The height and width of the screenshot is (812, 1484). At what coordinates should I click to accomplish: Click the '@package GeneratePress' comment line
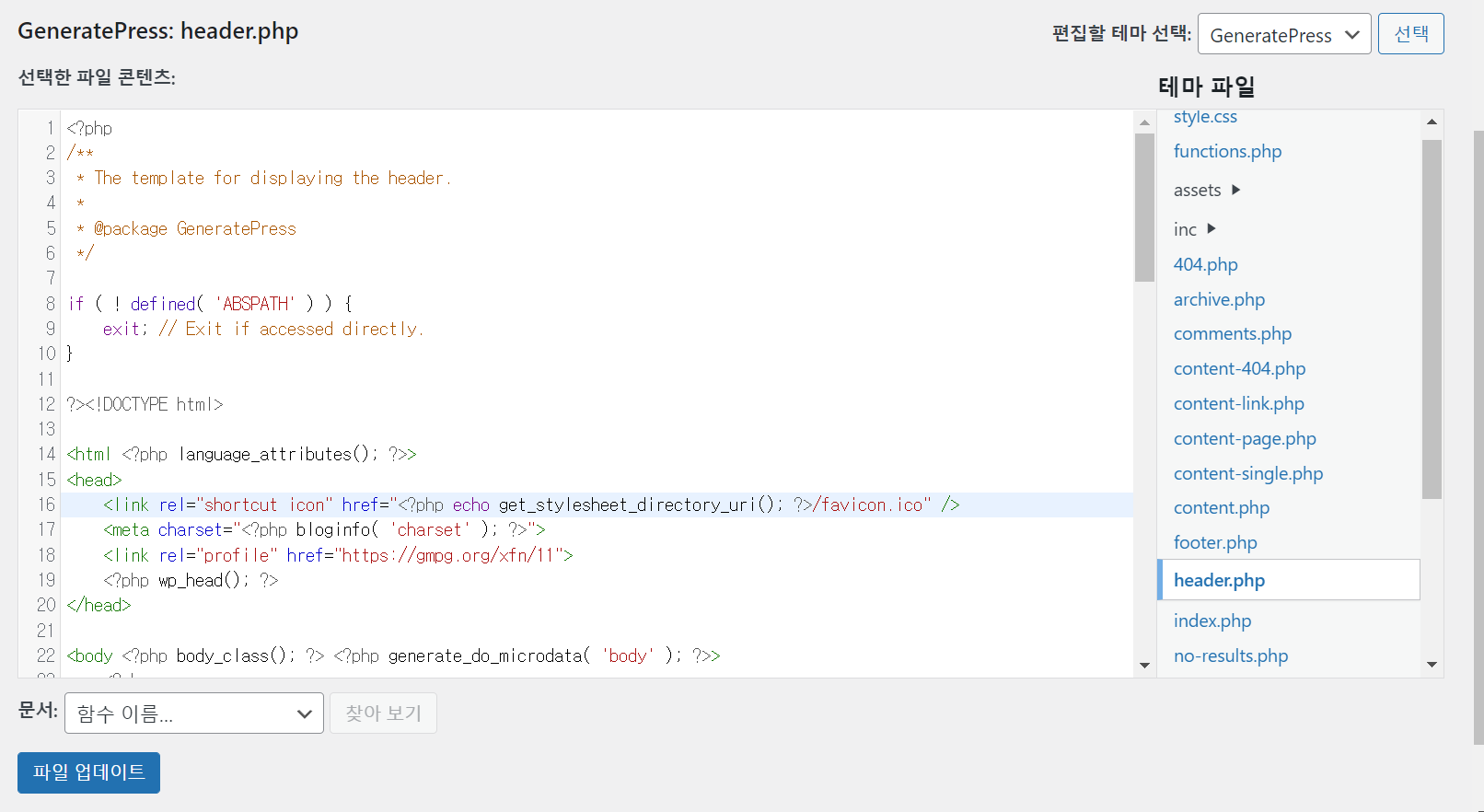(186, 228)
